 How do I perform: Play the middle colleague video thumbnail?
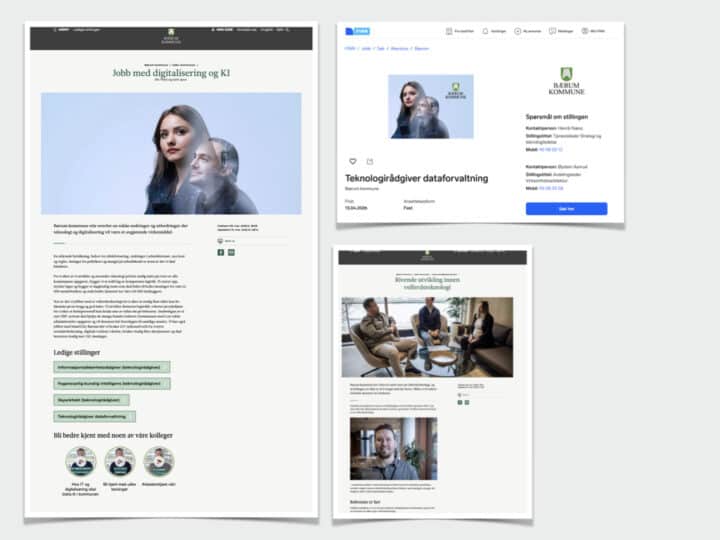coord(119,461)
